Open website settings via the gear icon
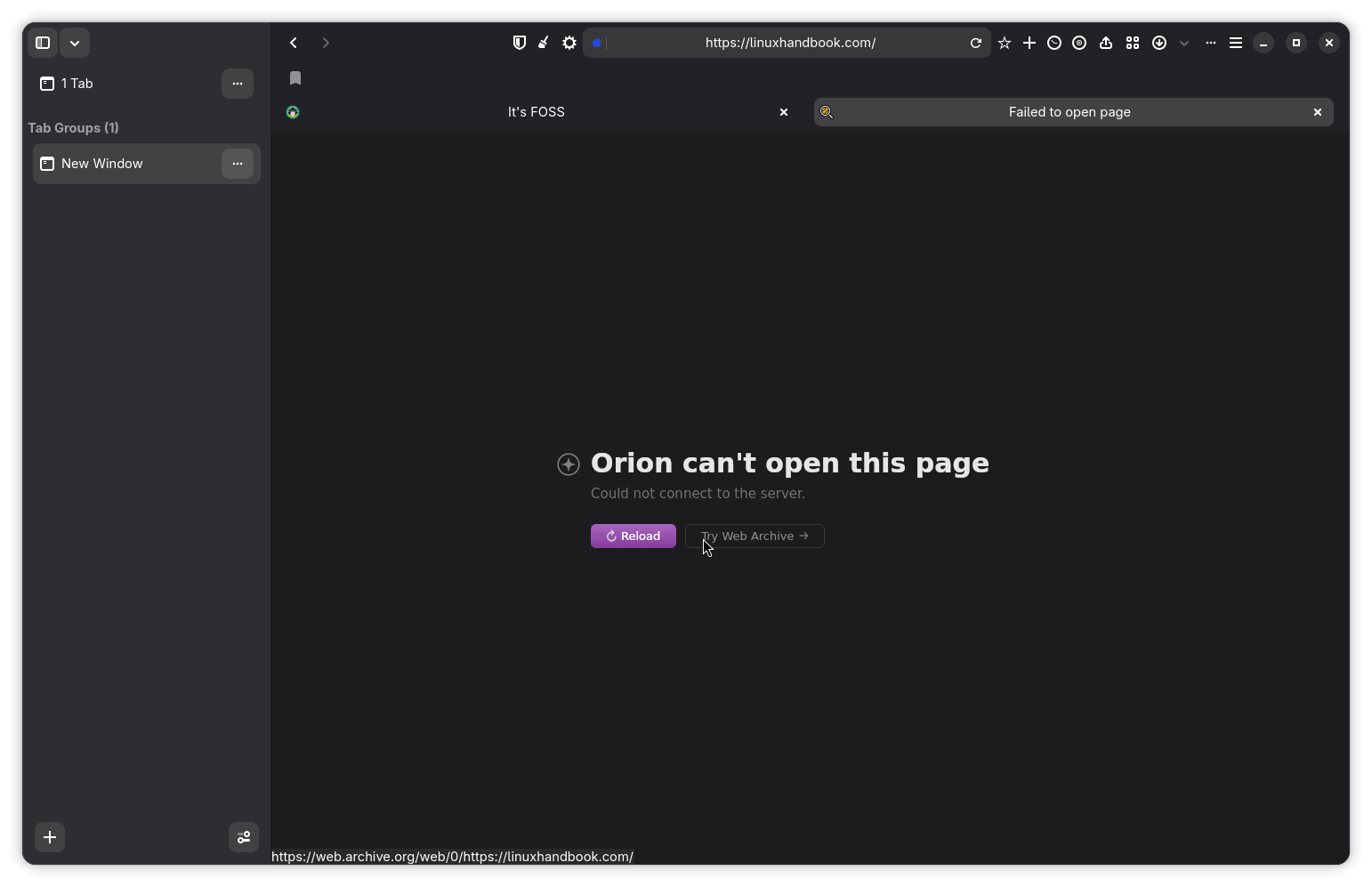Image resolution: width=1372 pixels, height=887 pixels. 569,43
